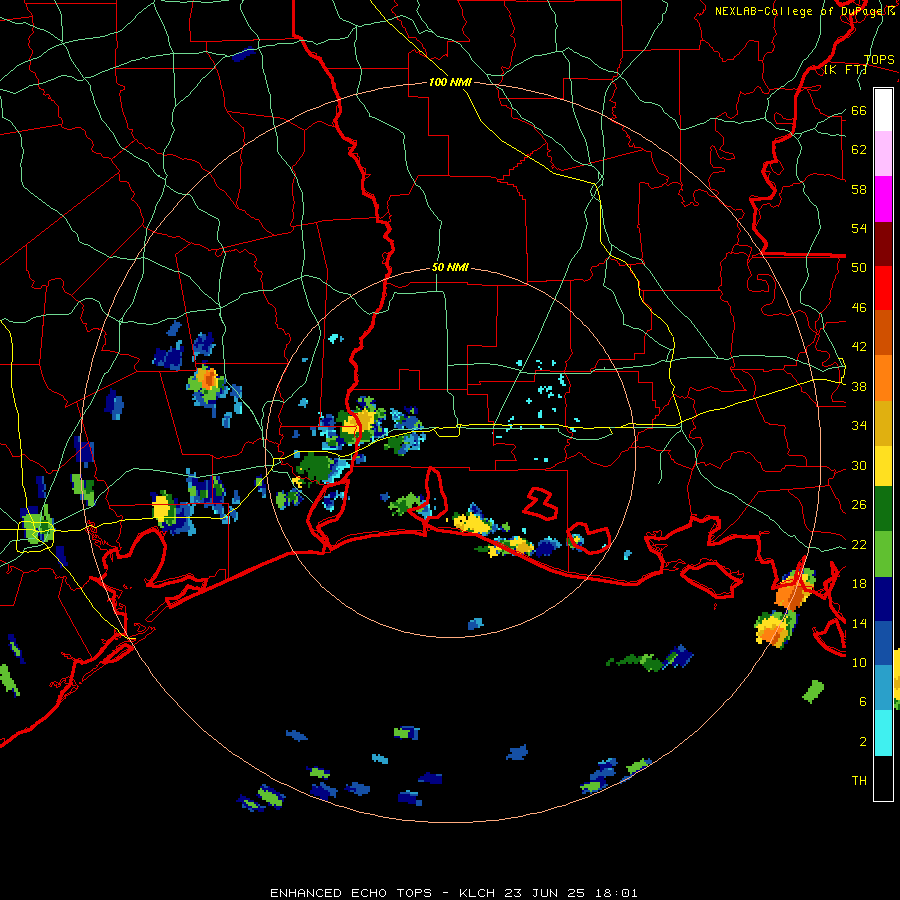
Task: Click the TOPS legend title
Action: coord(879,60)
